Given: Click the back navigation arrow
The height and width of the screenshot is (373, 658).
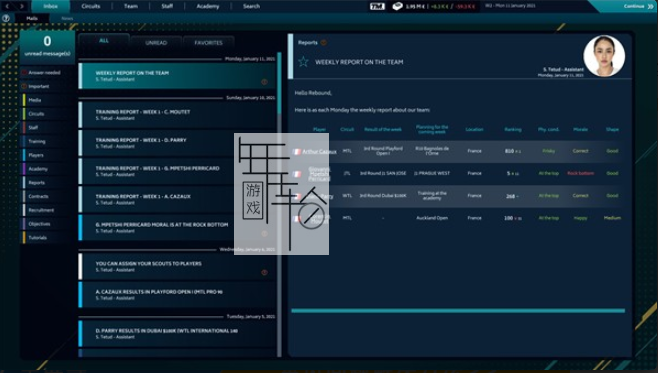Looking at the screenshot, I should 7,6.
